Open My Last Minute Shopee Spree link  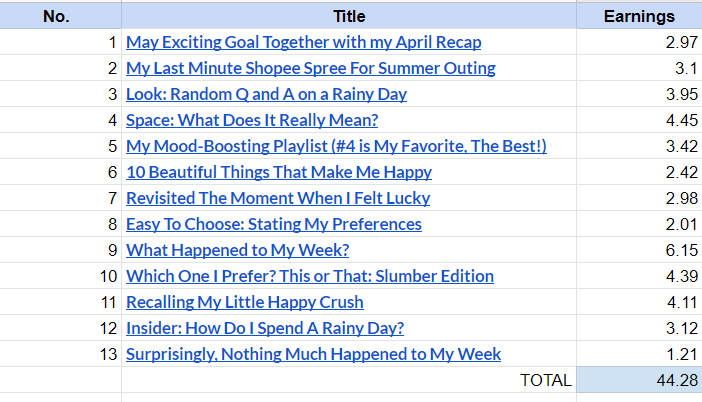[x=311, y=68]
